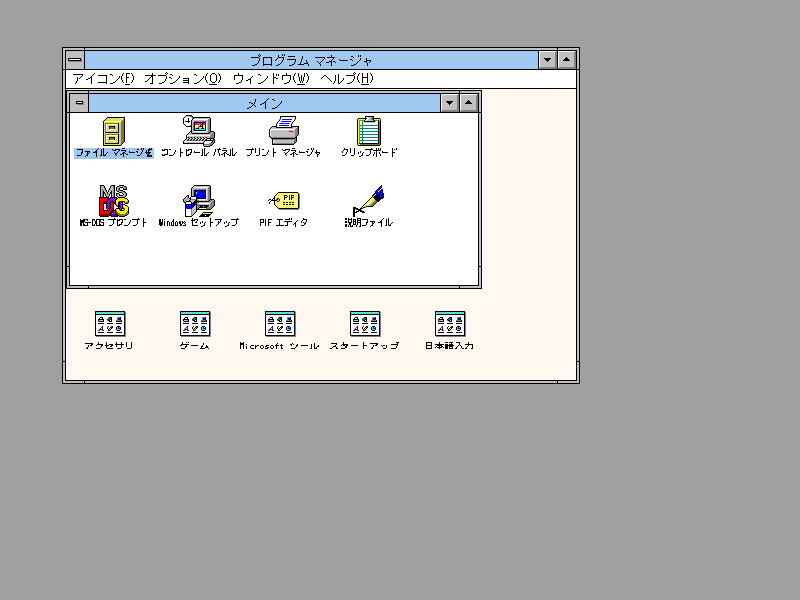This screenshot has width=800, height=600.
Task: Minimize the プログラム マネージャ window
Action: point(547,60)
